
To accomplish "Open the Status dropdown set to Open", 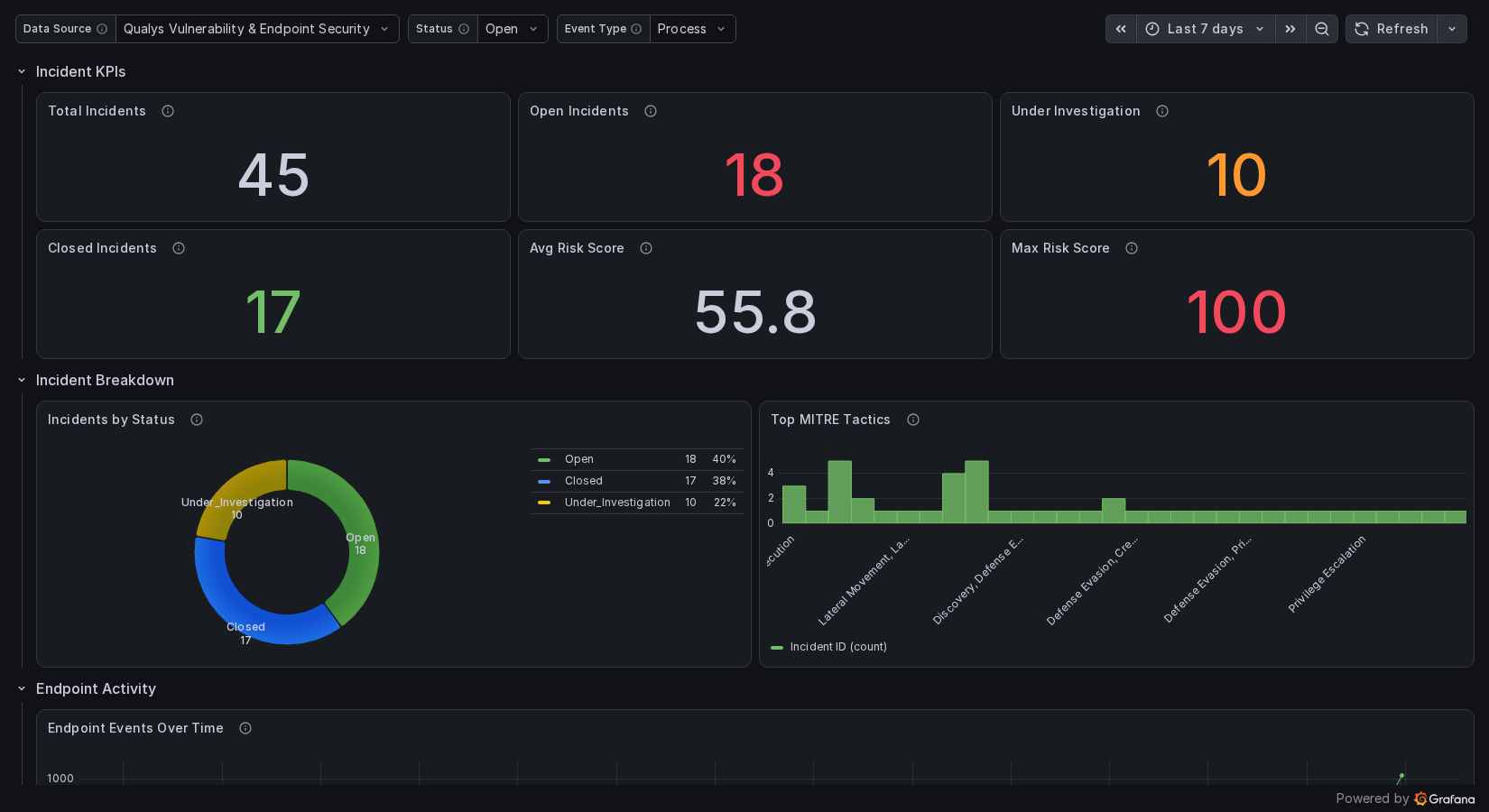I will 513,29.
